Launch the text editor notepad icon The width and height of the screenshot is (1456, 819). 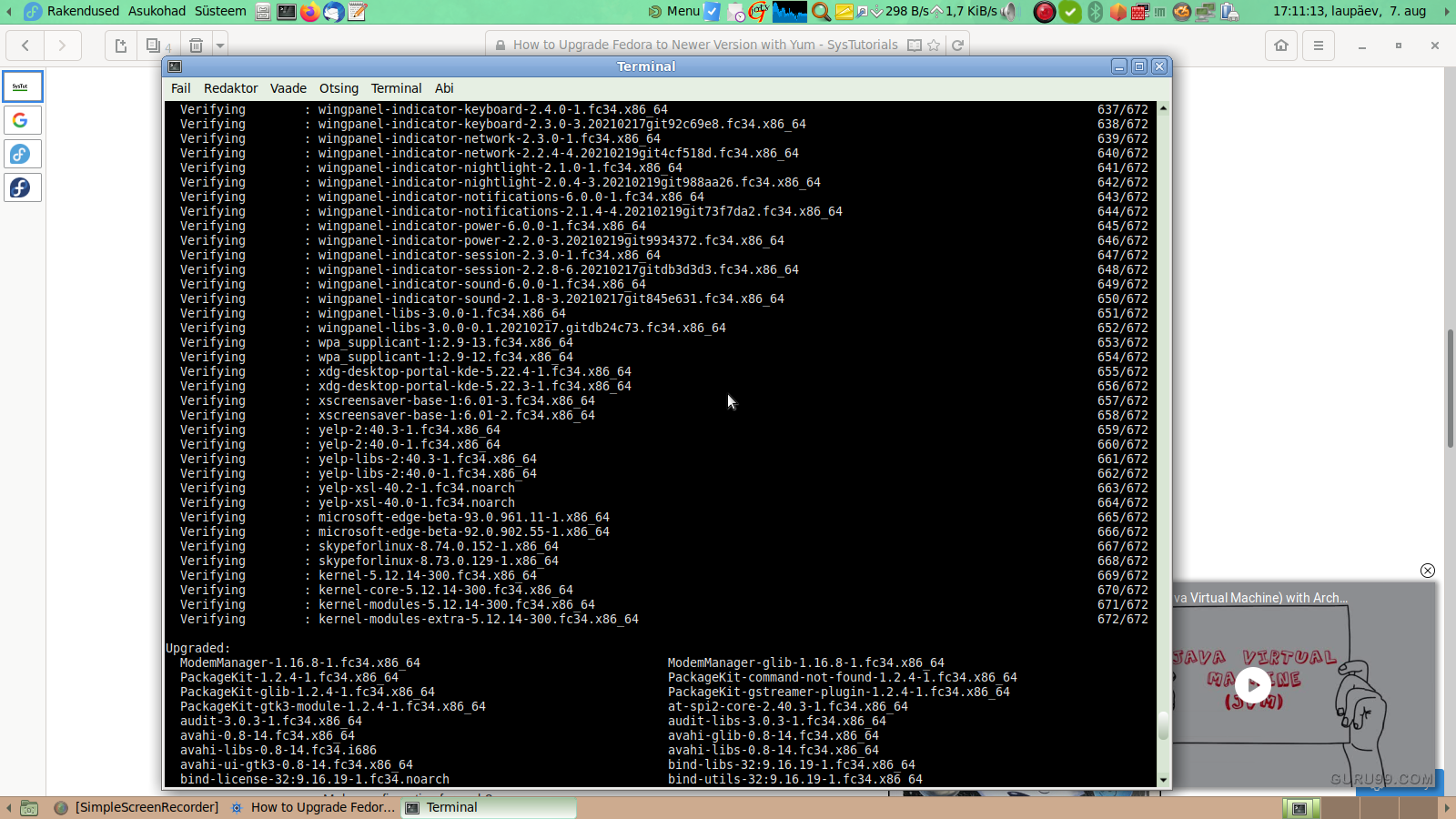358,12
